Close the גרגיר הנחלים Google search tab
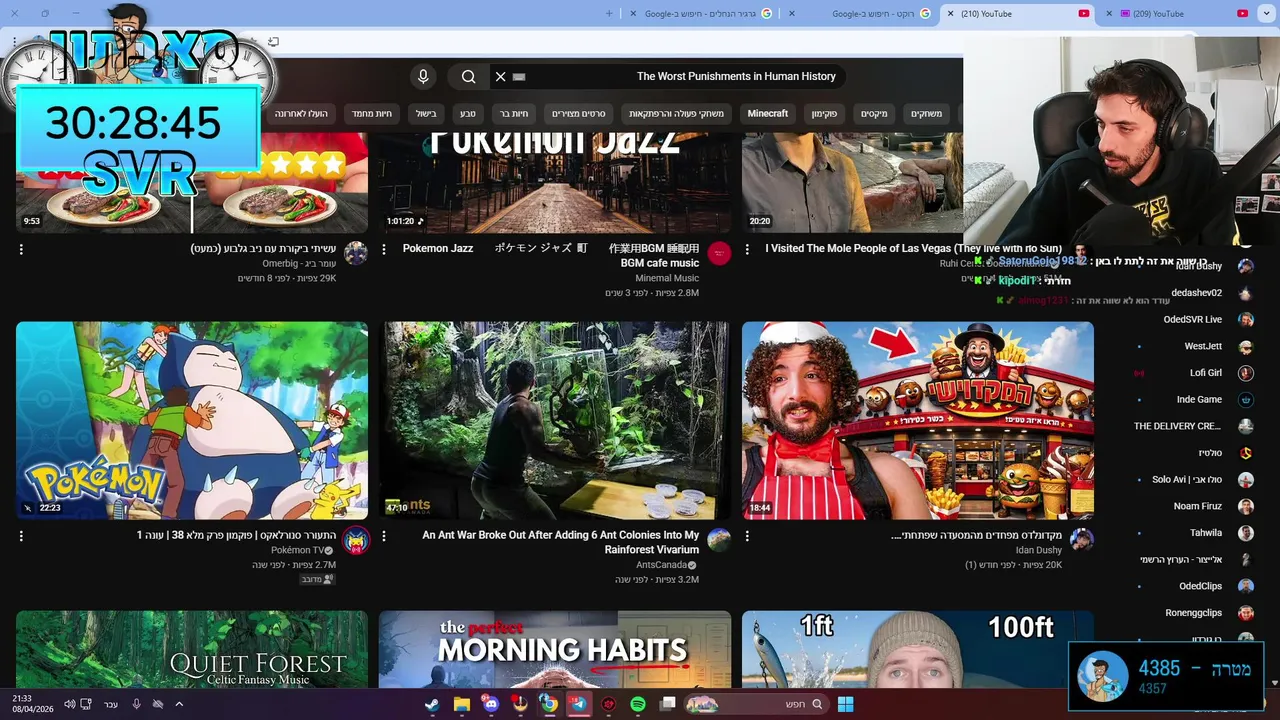The width and height of the screenshot is (1280, 720). [x=632, y=14]
